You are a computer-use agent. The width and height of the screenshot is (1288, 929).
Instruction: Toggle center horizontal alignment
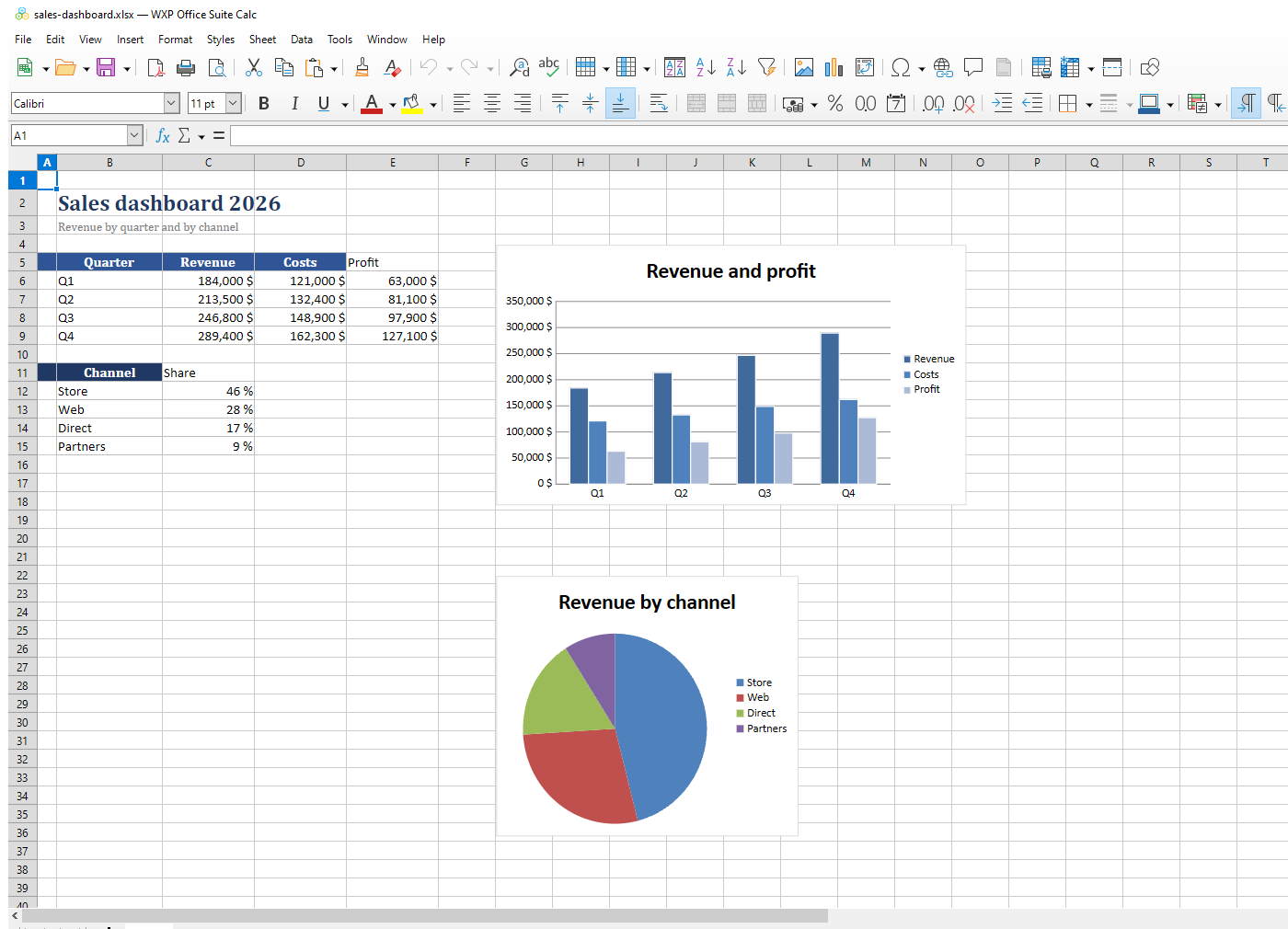[x=492, y=104]
